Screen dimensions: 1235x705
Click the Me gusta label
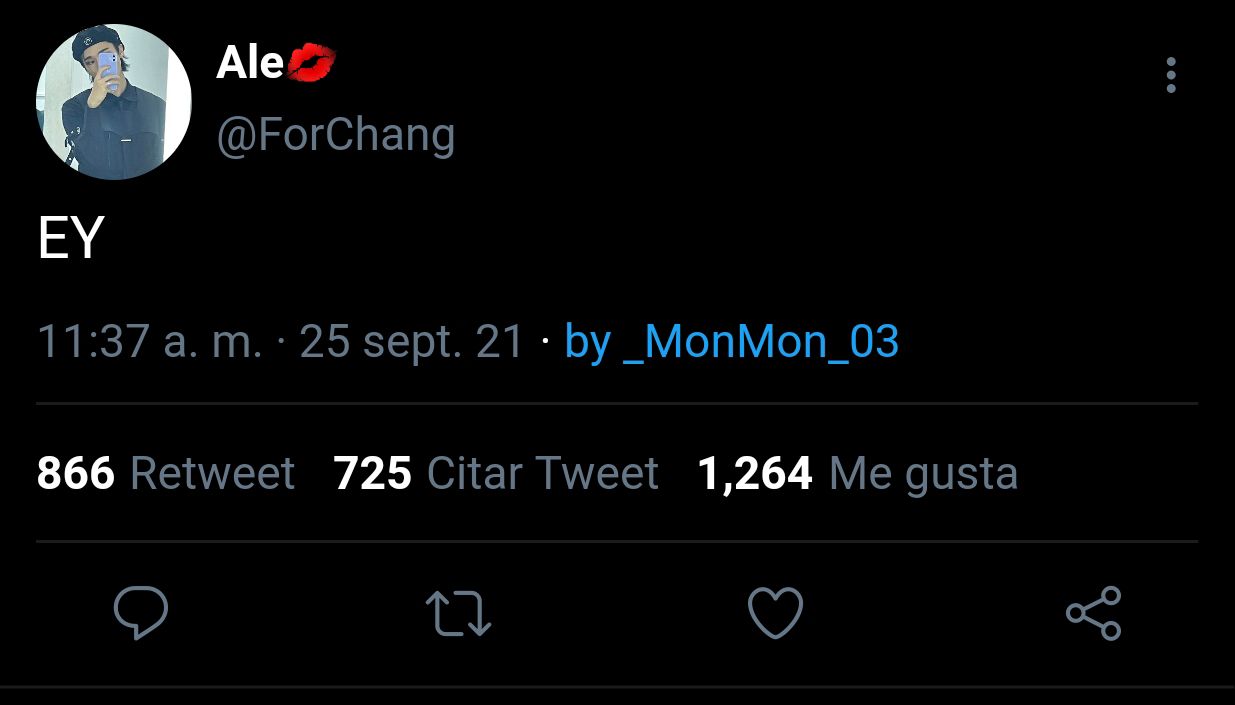click(924, 475)
